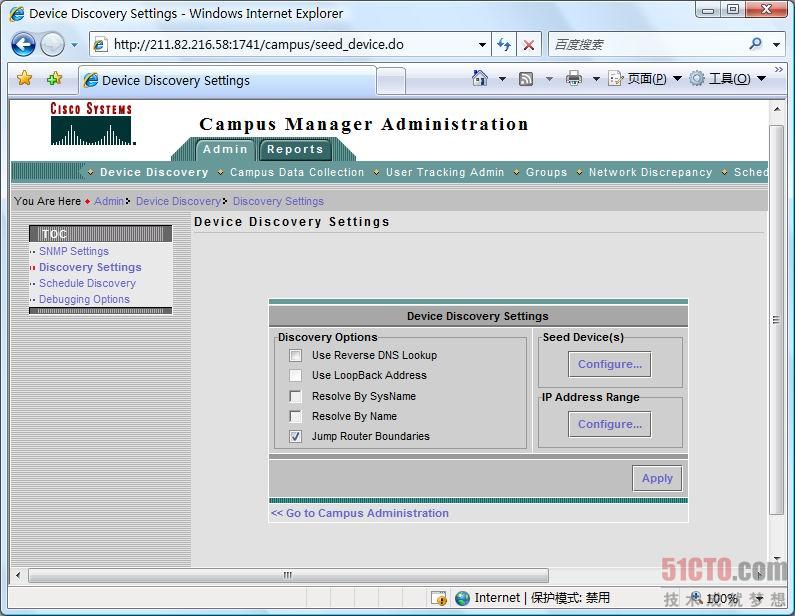Click the Cisco Systems logo

coord(91,123)
